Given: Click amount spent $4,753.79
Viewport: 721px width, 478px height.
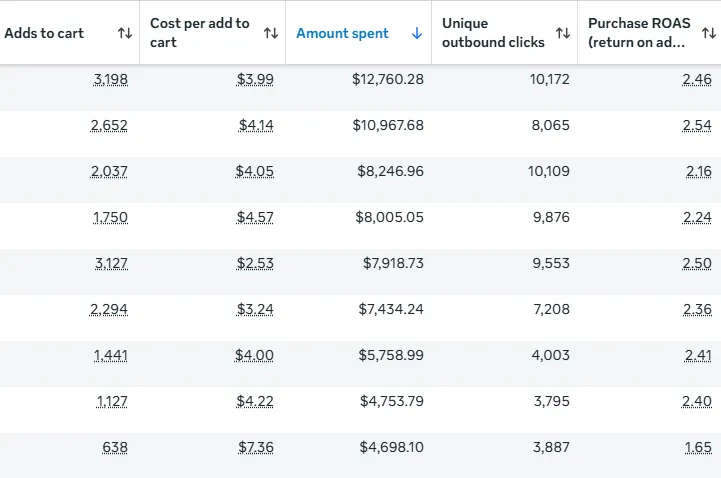Looking at the screenshot, I should (x=392, y=401).
